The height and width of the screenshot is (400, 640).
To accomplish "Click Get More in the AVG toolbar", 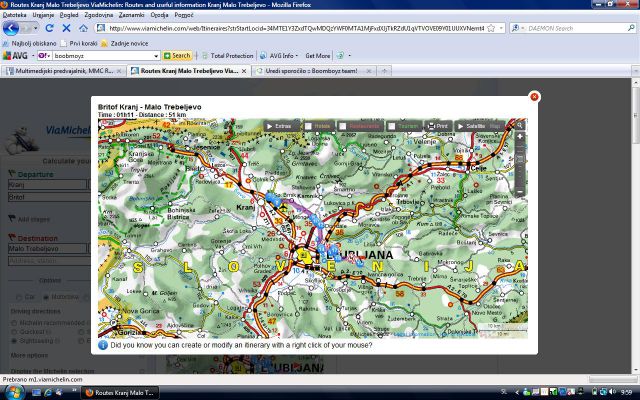I will [318, 56].
